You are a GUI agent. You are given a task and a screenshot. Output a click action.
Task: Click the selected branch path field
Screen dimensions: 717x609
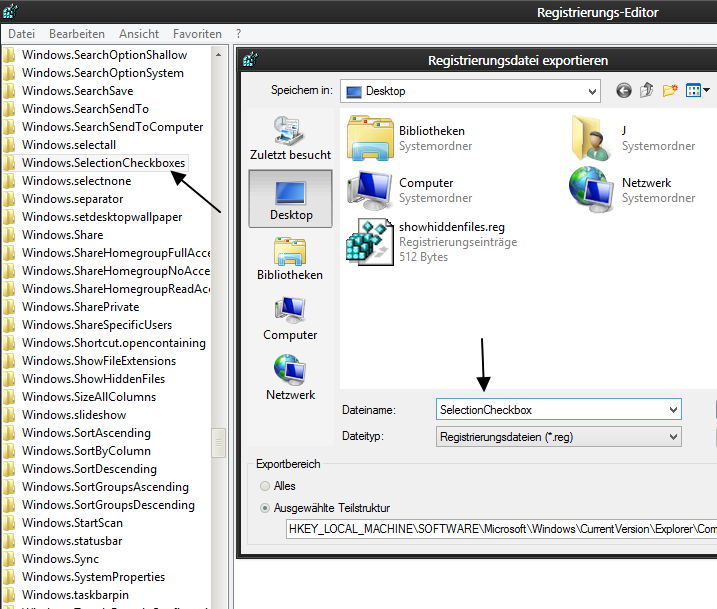pos(501,529)
